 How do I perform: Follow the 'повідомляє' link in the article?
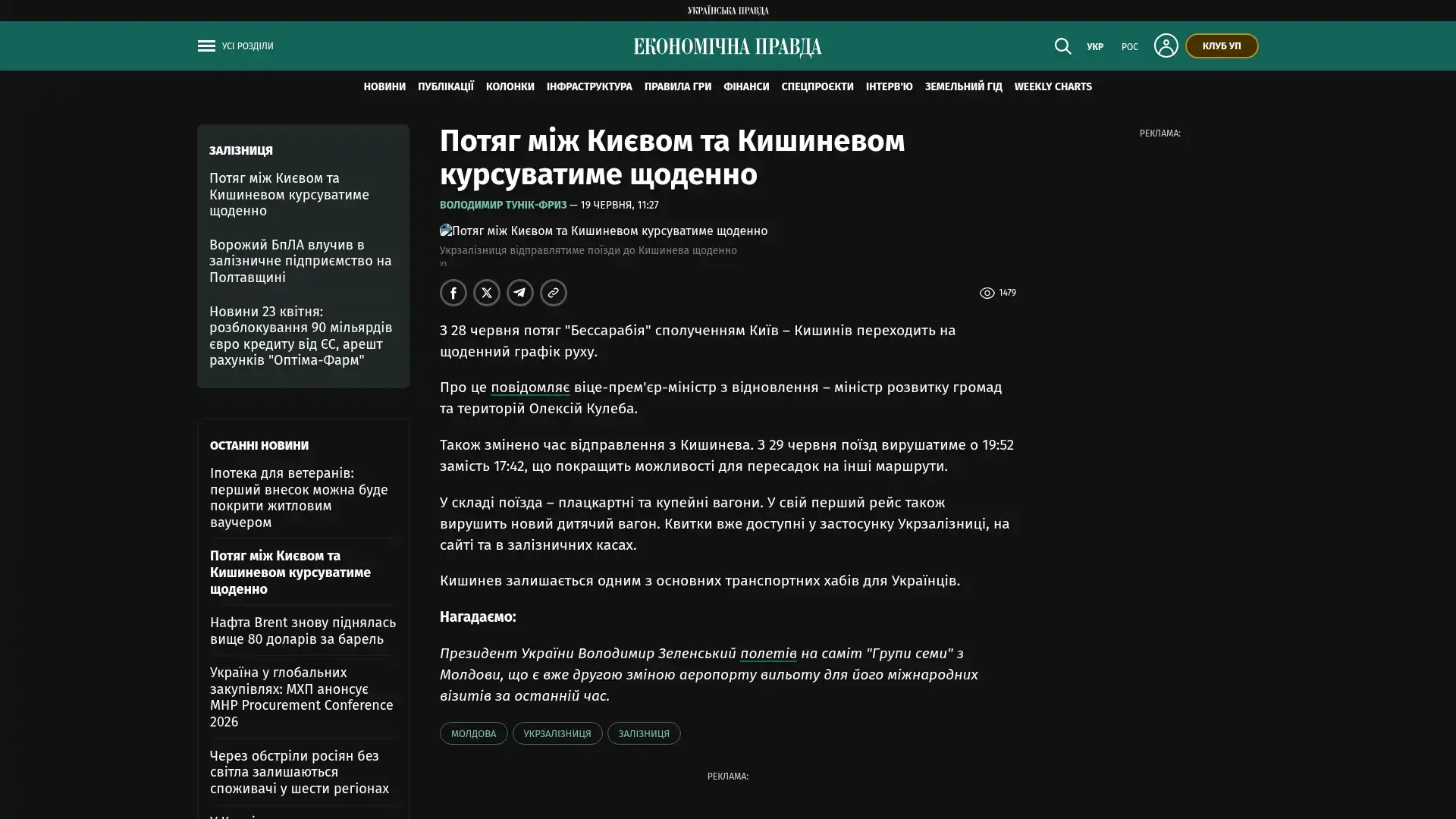click(530, 388)
